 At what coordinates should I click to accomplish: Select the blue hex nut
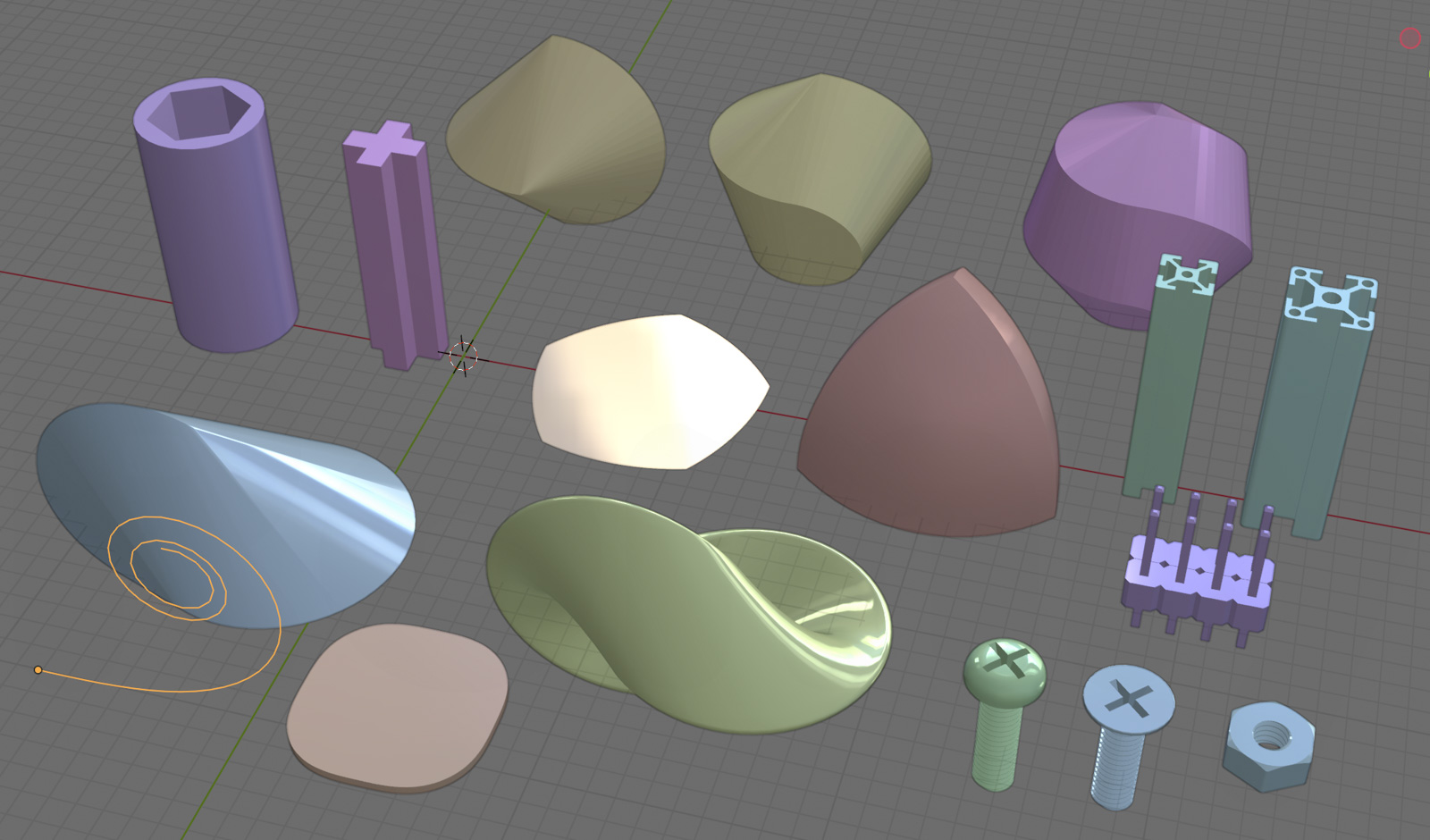1268,746
